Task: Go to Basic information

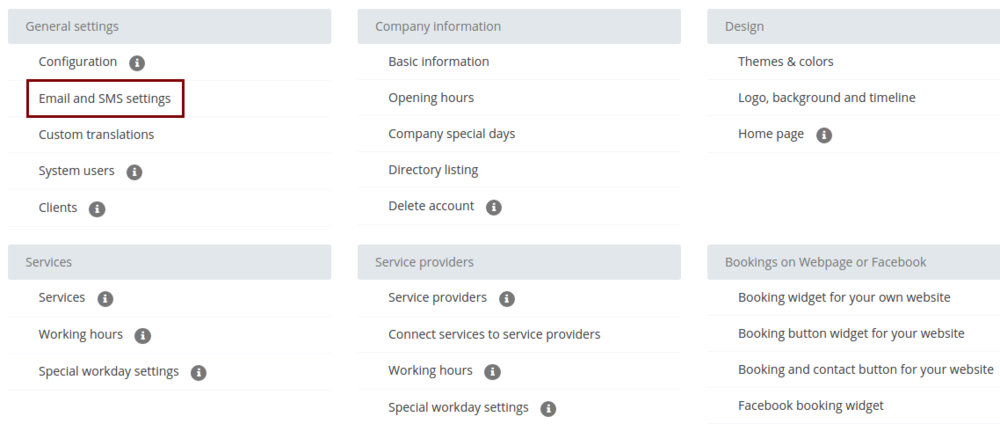Action: coord(439,62)
